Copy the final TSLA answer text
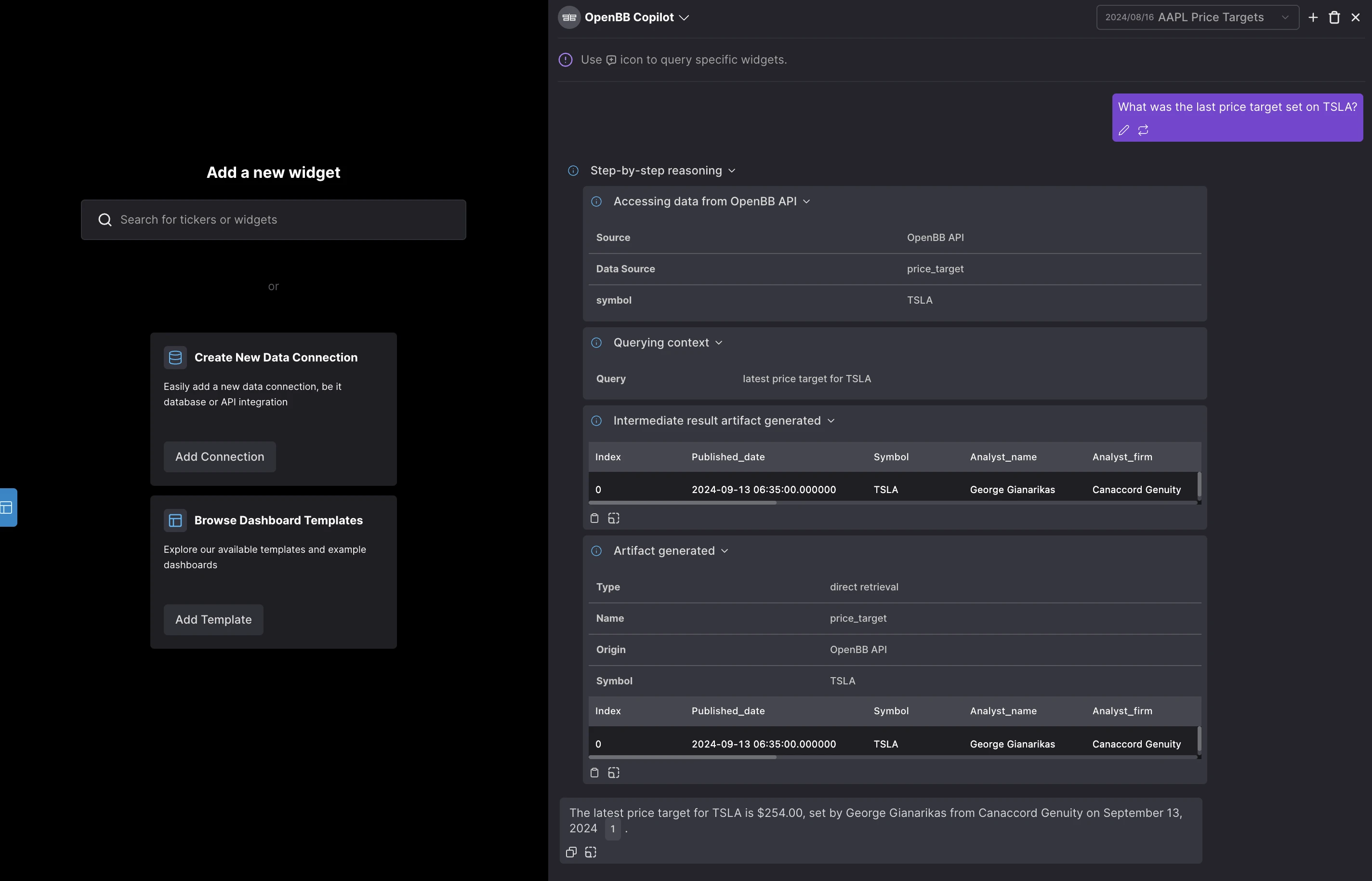Viewport: 1372px width, 881px height. click(x=571, y=853)
